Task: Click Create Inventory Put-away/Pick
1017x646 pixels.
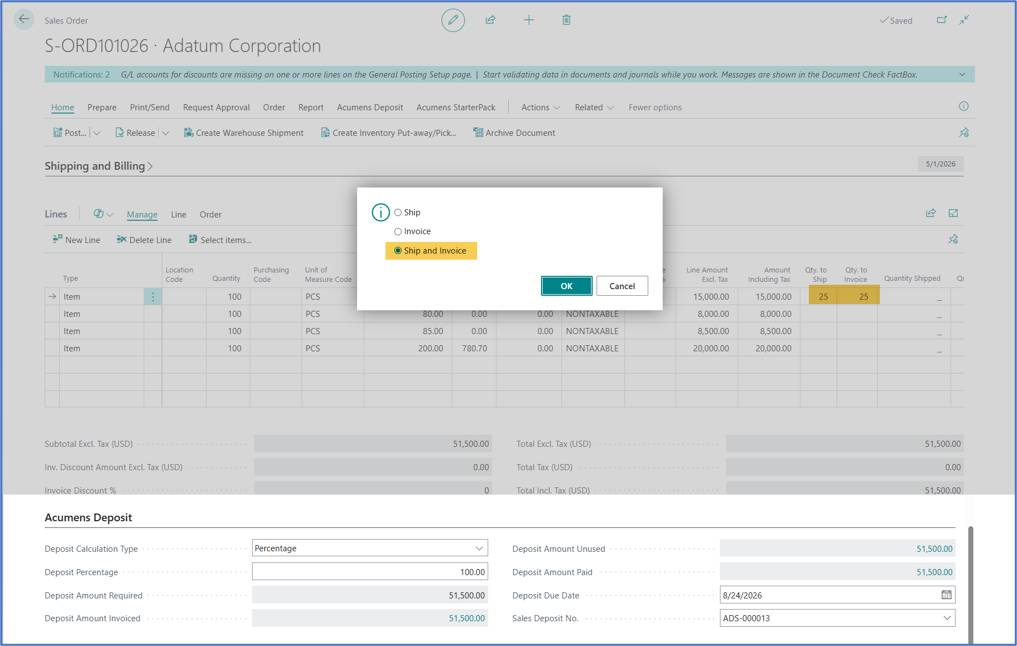Action: 388,132
